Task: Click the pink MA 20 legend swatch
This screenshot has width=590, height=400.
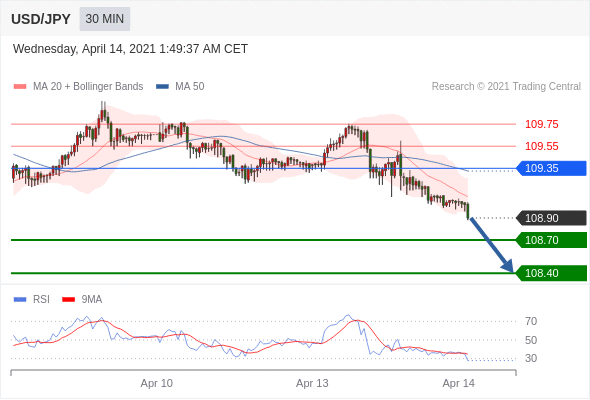Action: (20, 87)
